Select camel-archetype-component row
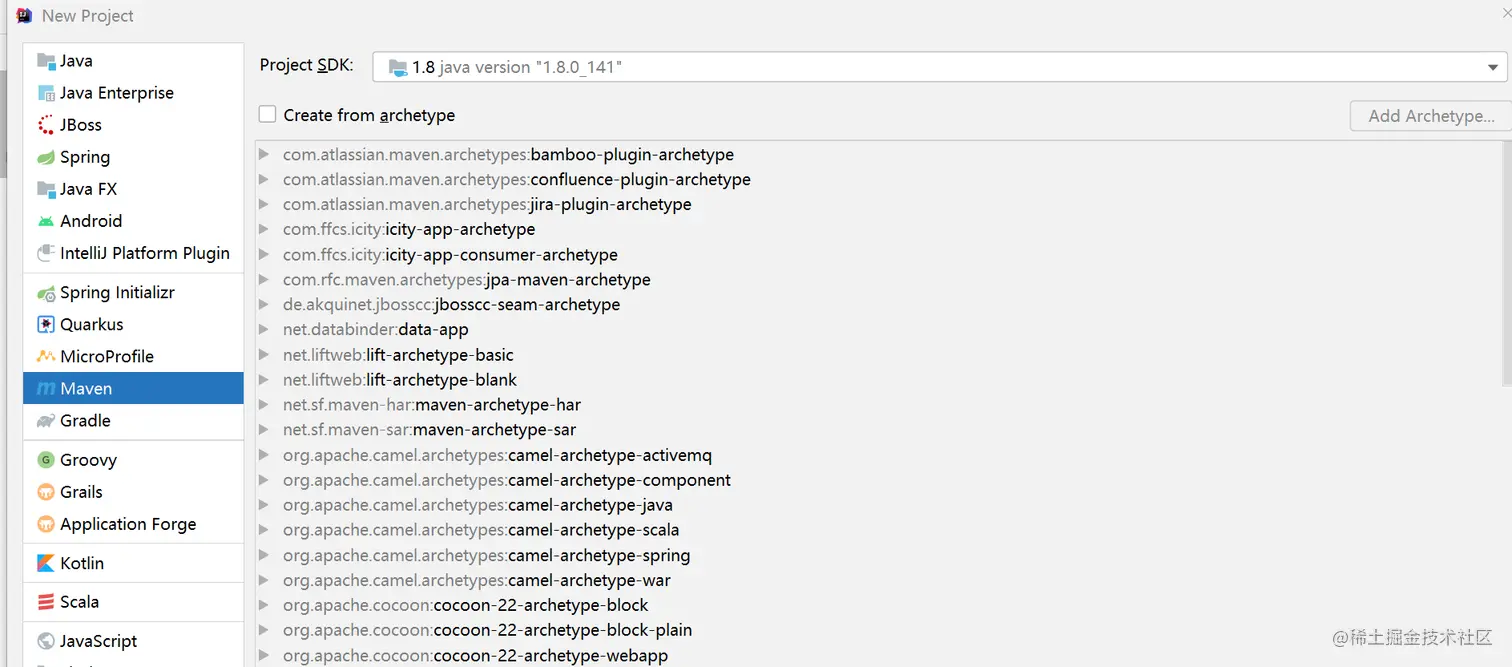 [x=878, y=480]
